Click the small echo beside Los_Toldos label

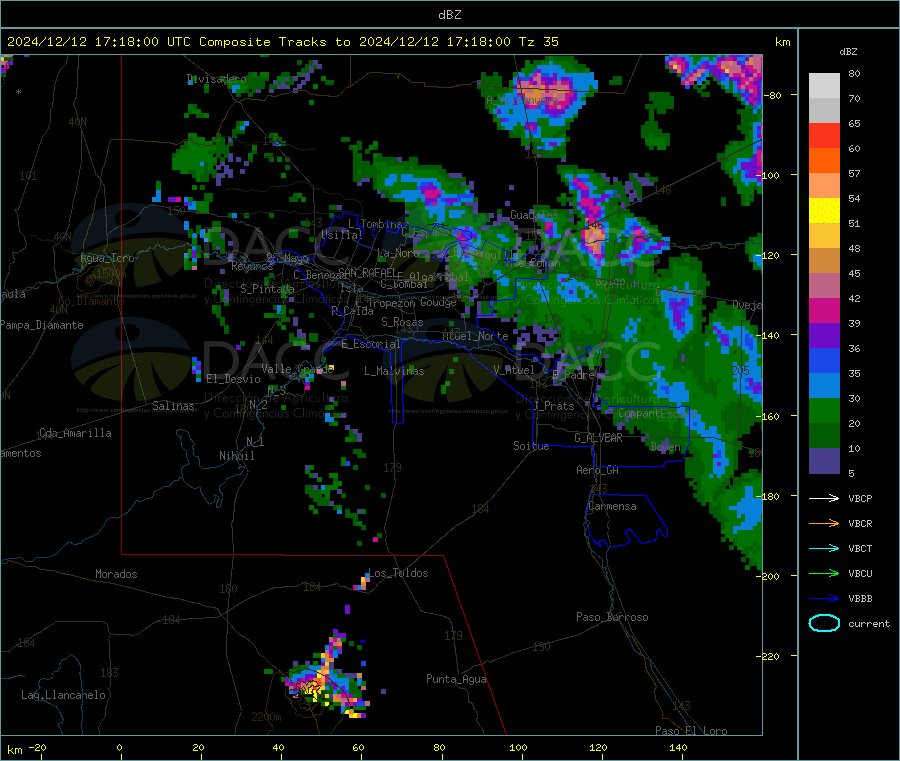click(x=361, y=583)
